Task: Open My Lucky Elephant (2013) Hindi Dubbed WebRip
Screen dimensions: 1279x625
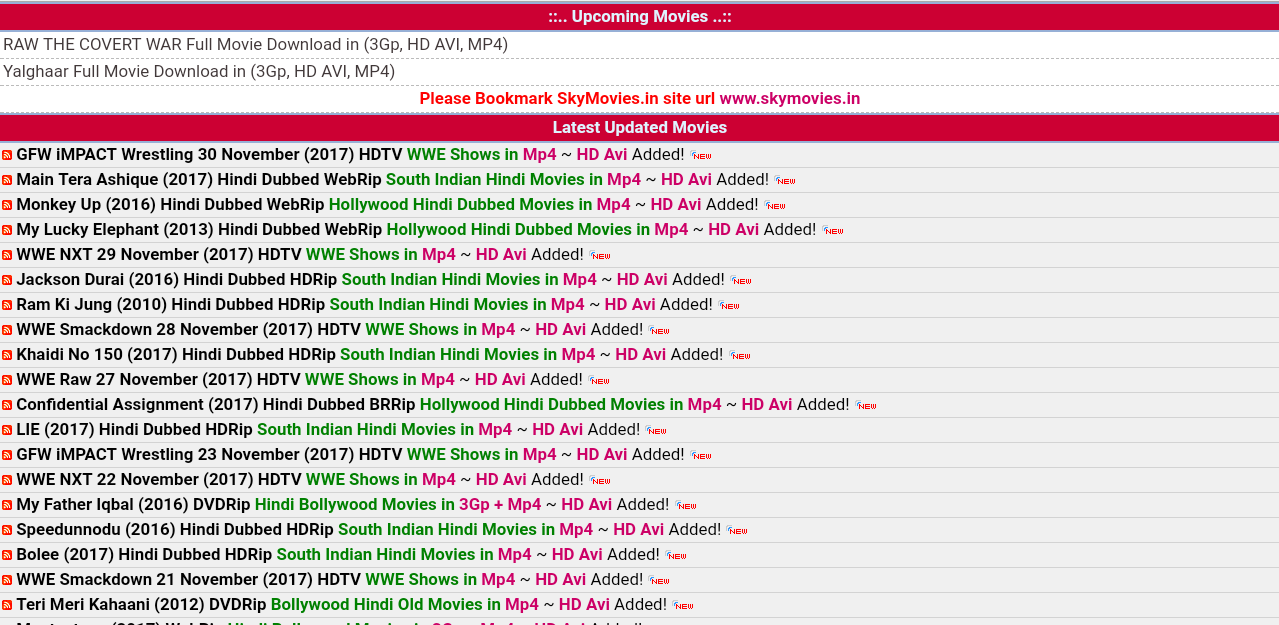Action: pos(199,230)
